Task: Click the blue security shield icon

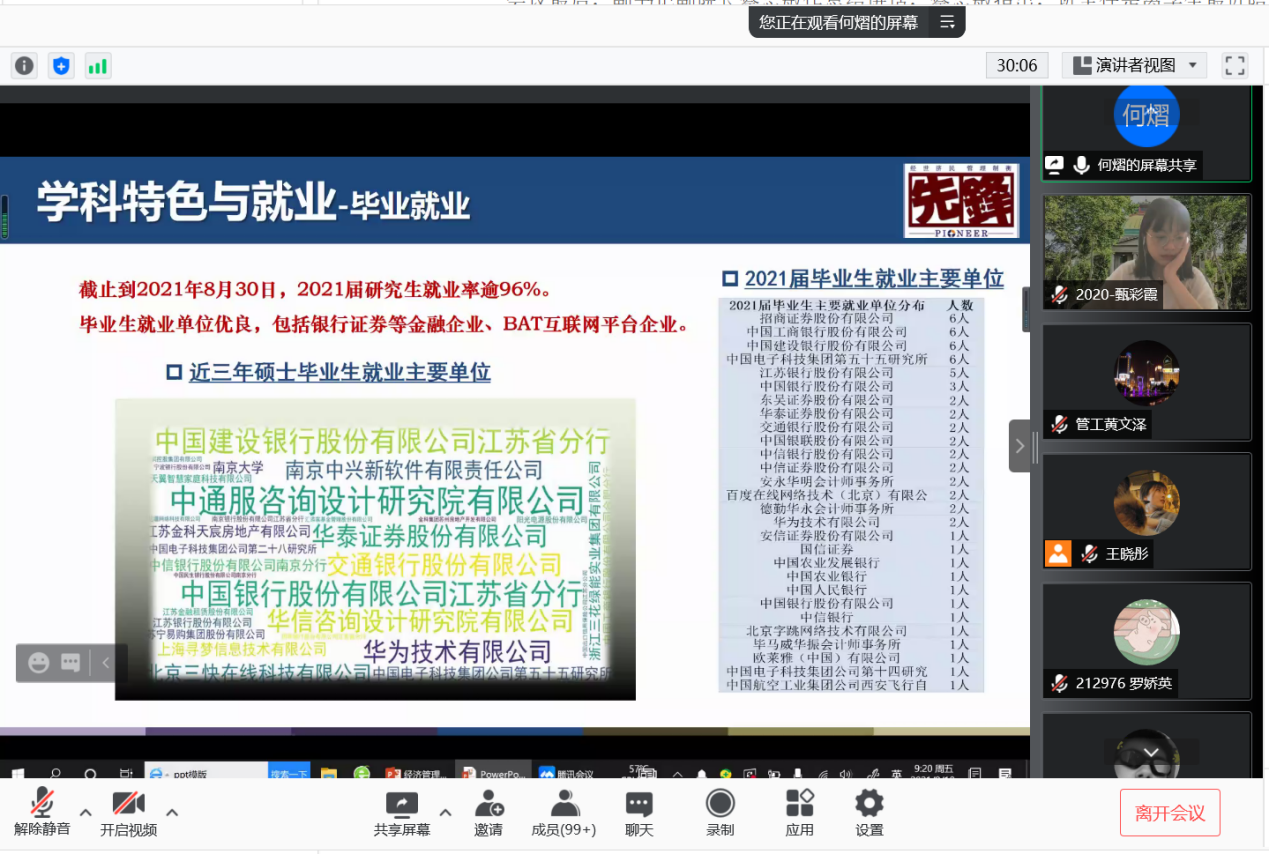Action: click(61, 66)
